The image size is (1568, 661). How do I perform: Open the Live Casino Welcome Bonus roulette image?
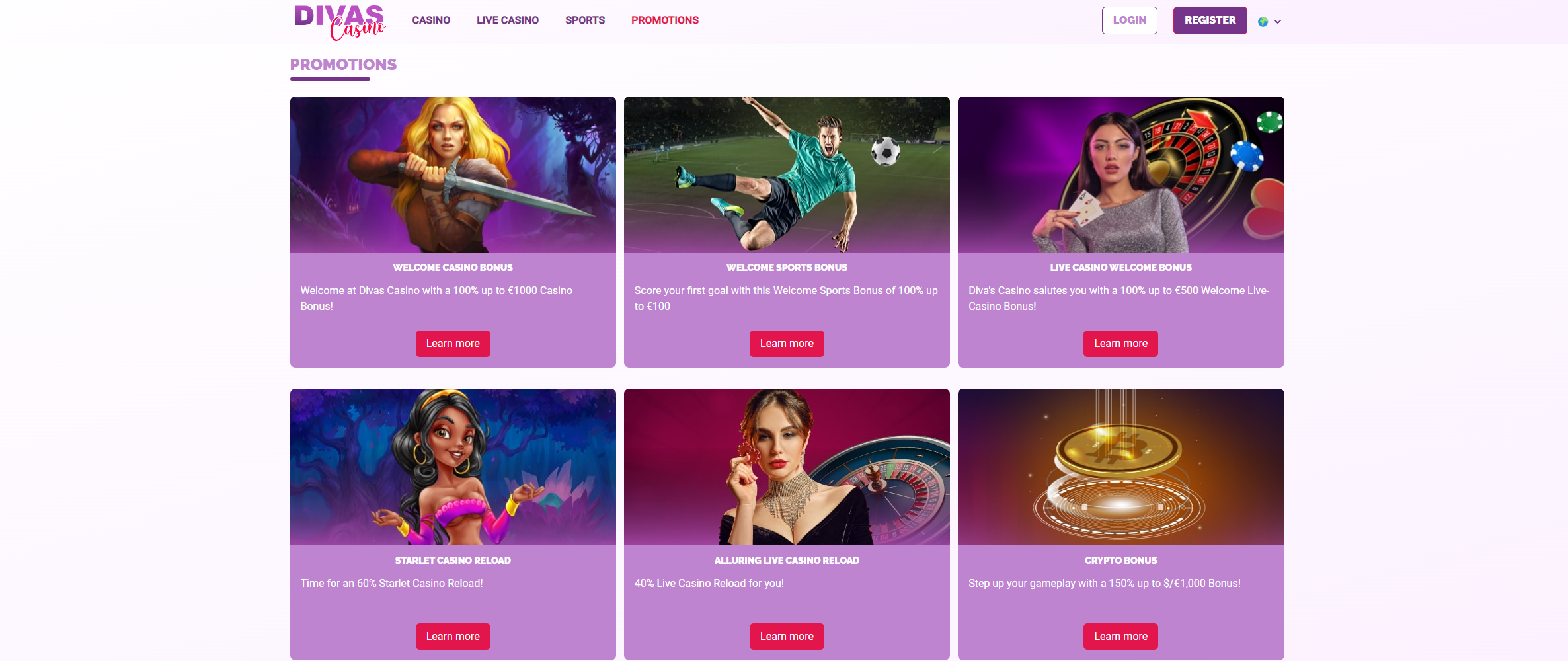point(1121,175)
